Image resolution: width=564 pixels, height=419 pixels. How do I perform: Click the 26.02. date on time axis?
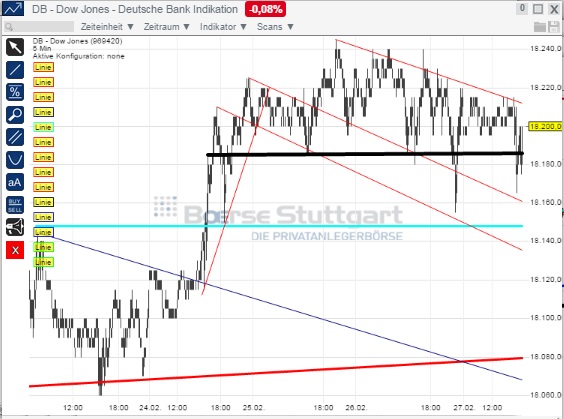coord(356,408)
